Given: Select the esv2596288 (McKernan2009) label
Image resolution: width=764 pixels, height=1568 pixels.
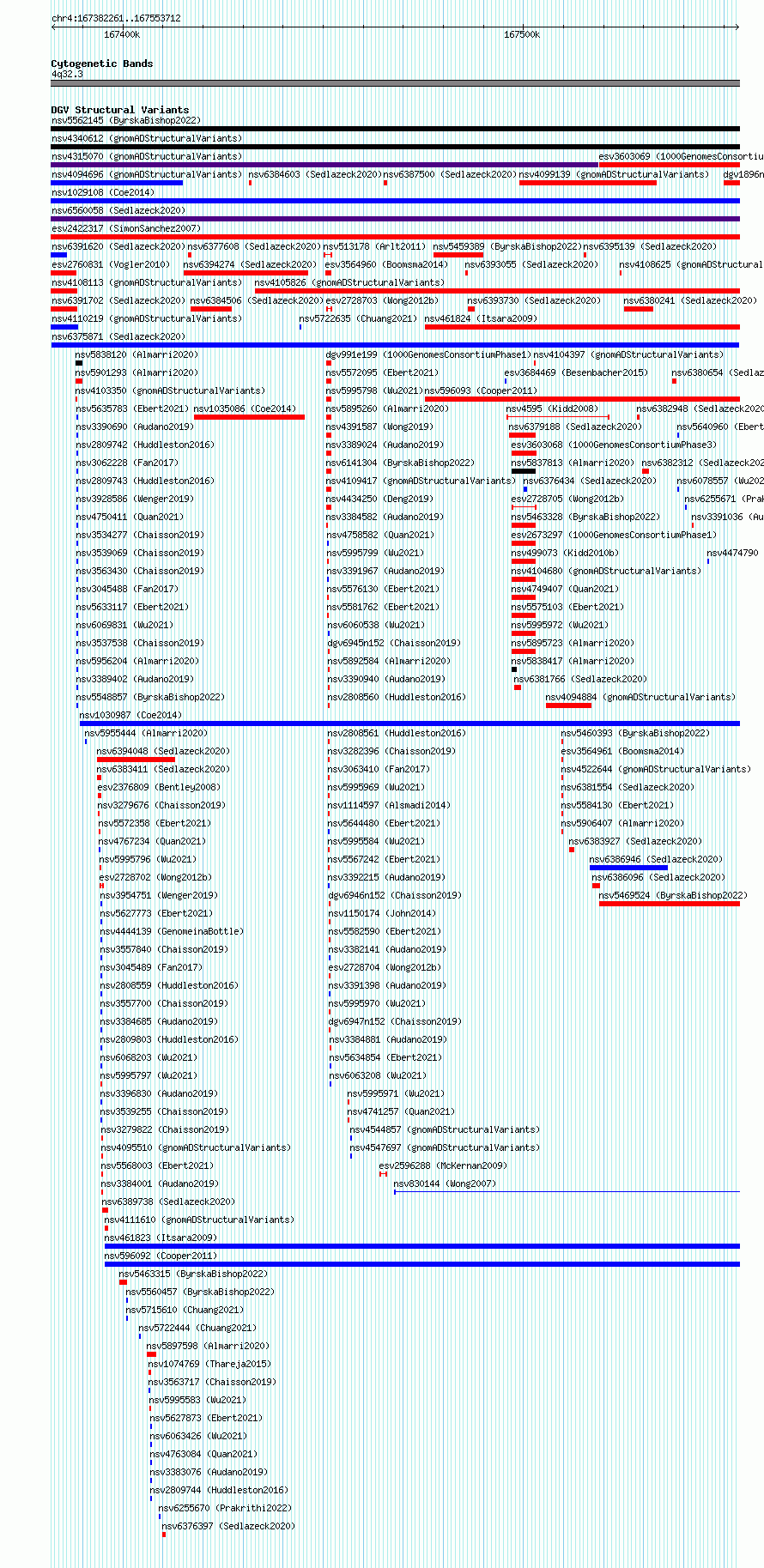Looking at the screenshot, I should (x=443, y=1165).
